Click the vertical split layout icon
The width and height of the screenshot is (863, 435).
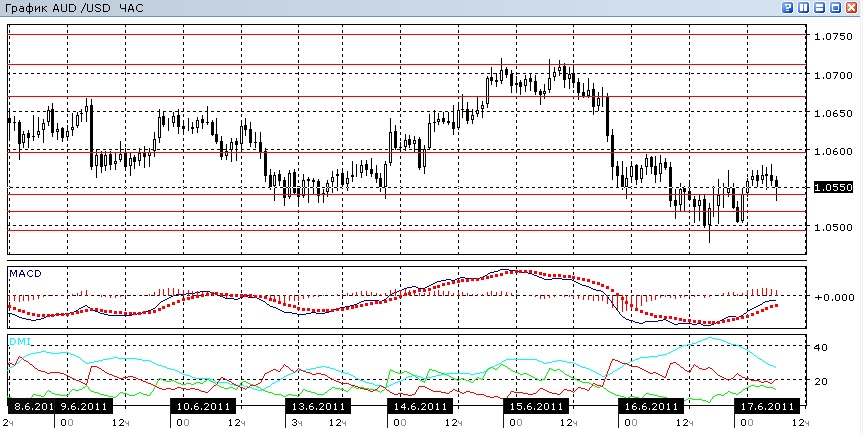(x=804, y=8)
